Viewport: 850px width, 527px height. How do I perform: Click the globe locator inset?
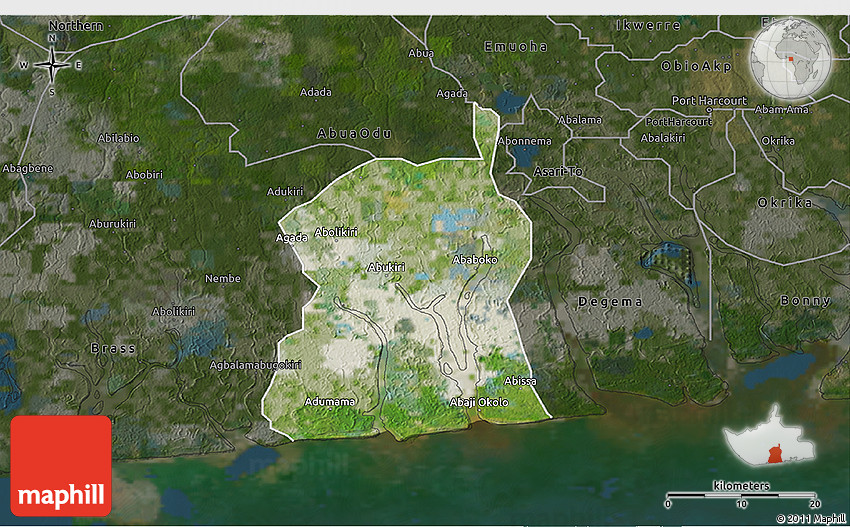(x=792, y=58)
